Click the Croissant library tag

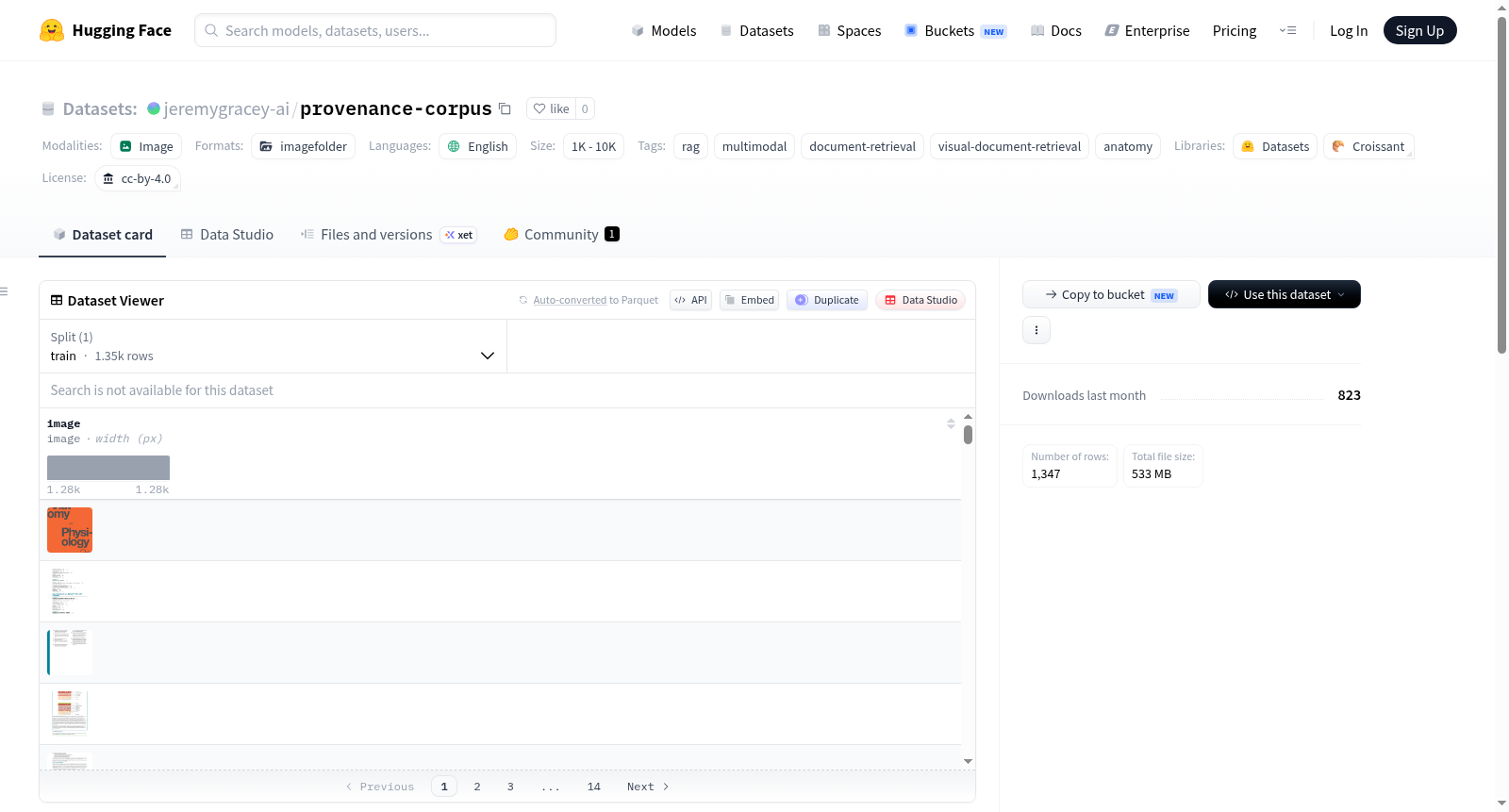[x=1368, y=146]
